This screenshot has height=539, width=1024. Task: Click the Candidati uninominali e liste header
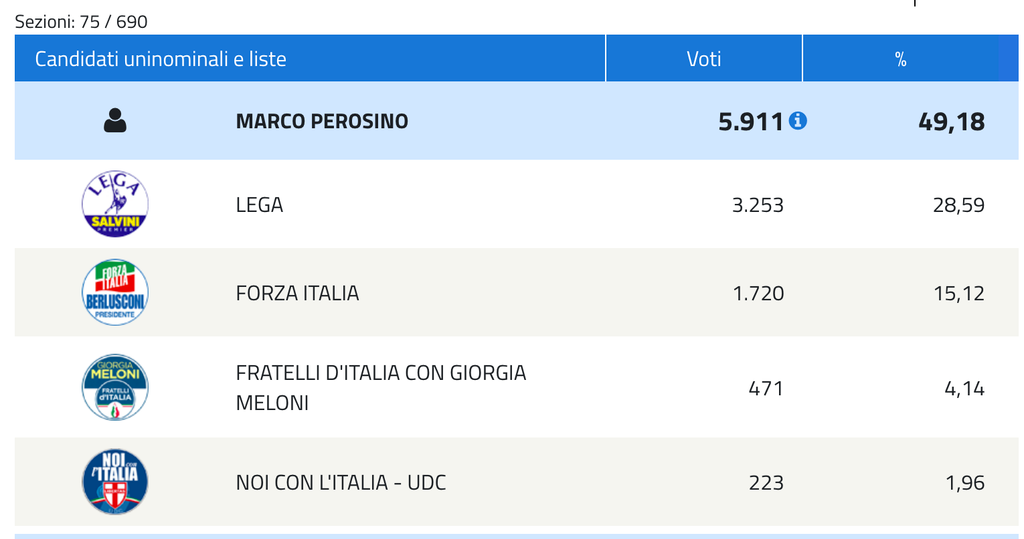click(x=161, y=59)
